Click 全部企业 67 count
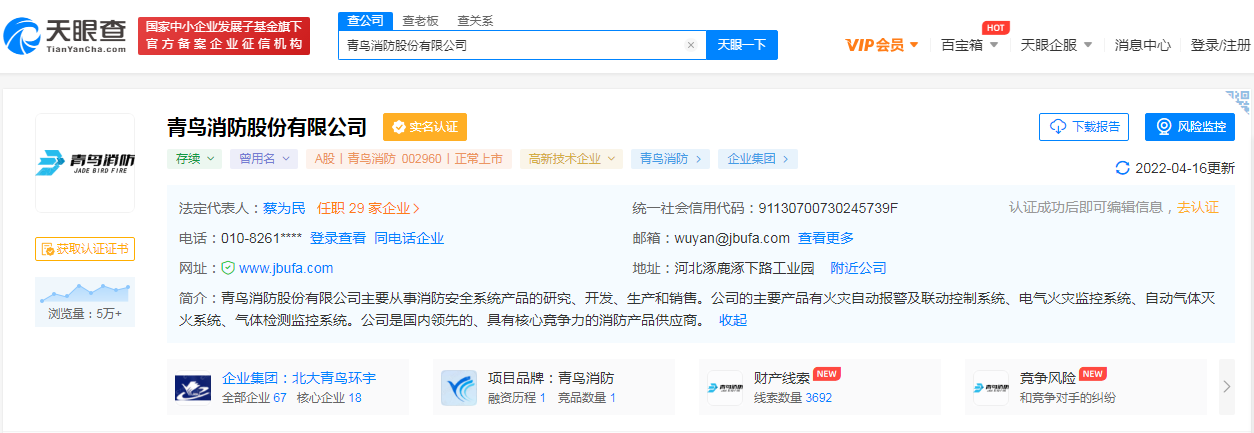Screen dimensions: 1254x433 pyautogui.click(x=254, y=397)
